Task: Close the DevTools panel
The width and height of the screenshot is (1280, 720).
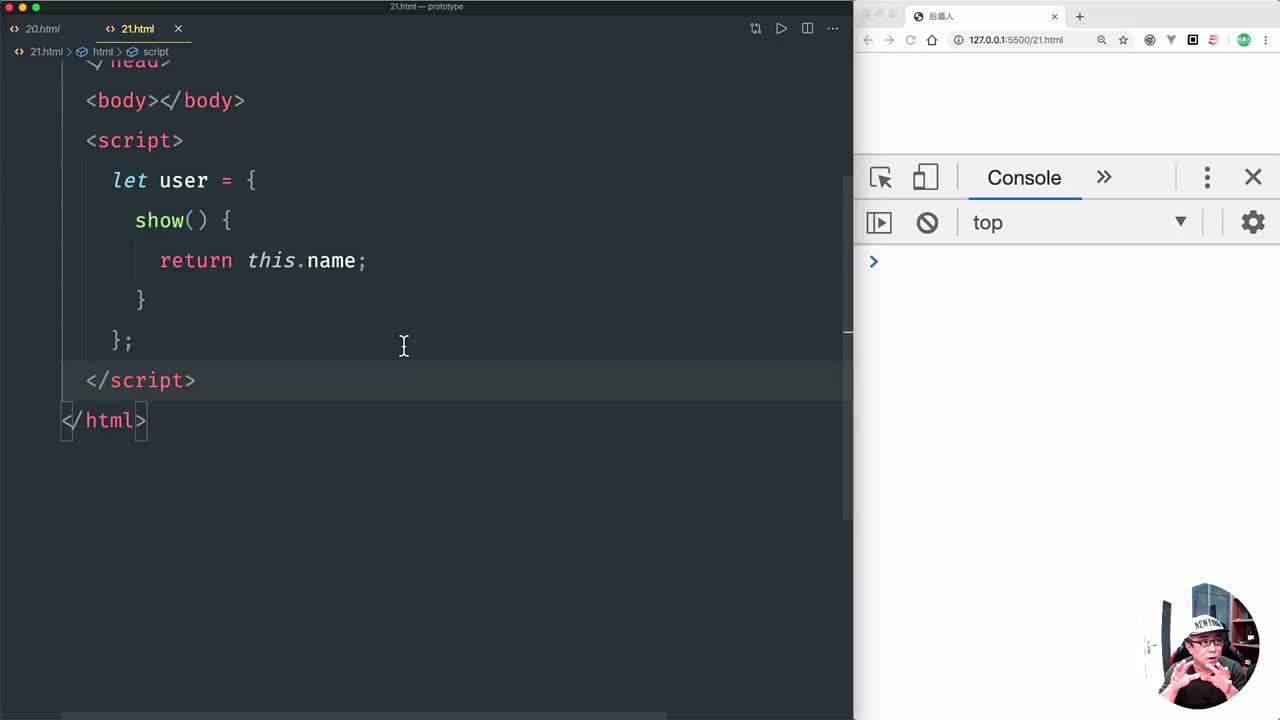Action: click(x=1253, y=177)
